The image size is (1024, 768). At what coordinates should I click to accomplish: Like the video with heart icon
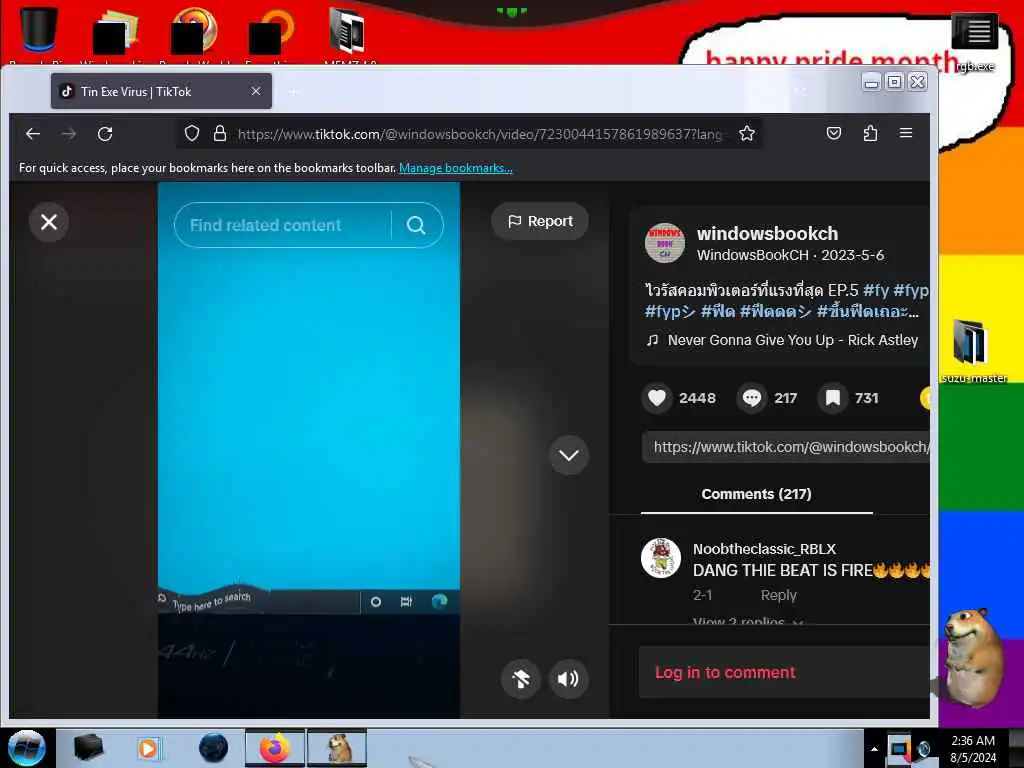(657, 398)
